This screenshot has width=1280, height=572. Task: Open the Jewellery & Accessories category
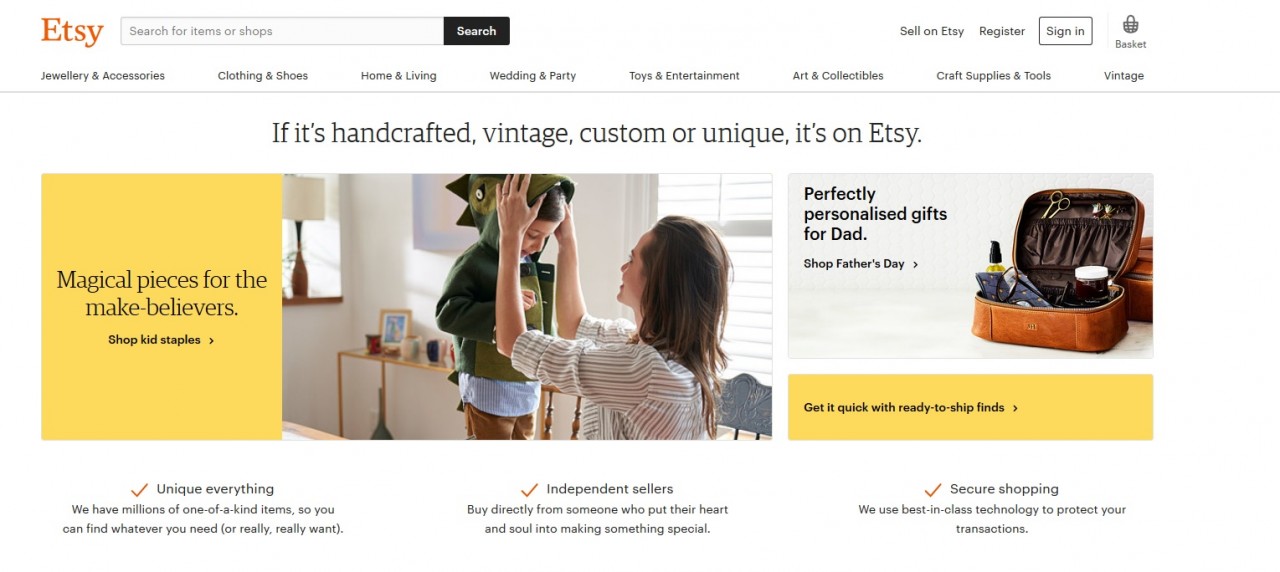tap(103, 76)
